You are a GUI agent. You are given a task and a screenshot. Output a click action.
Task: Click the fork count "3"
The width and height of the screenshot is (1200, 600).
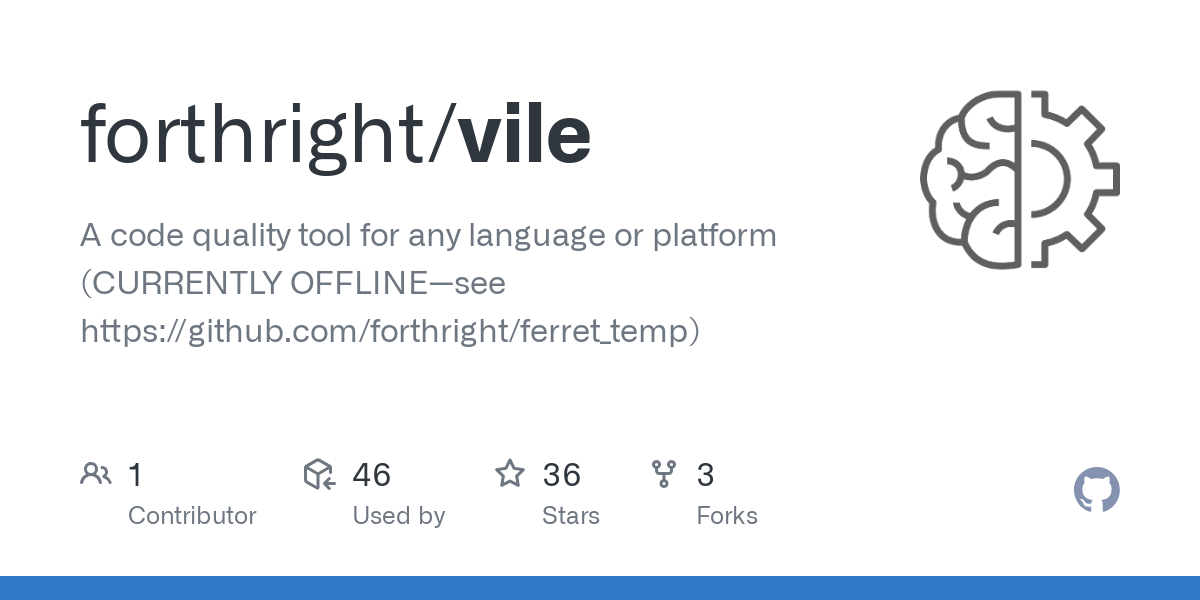(x=705, y=474)
